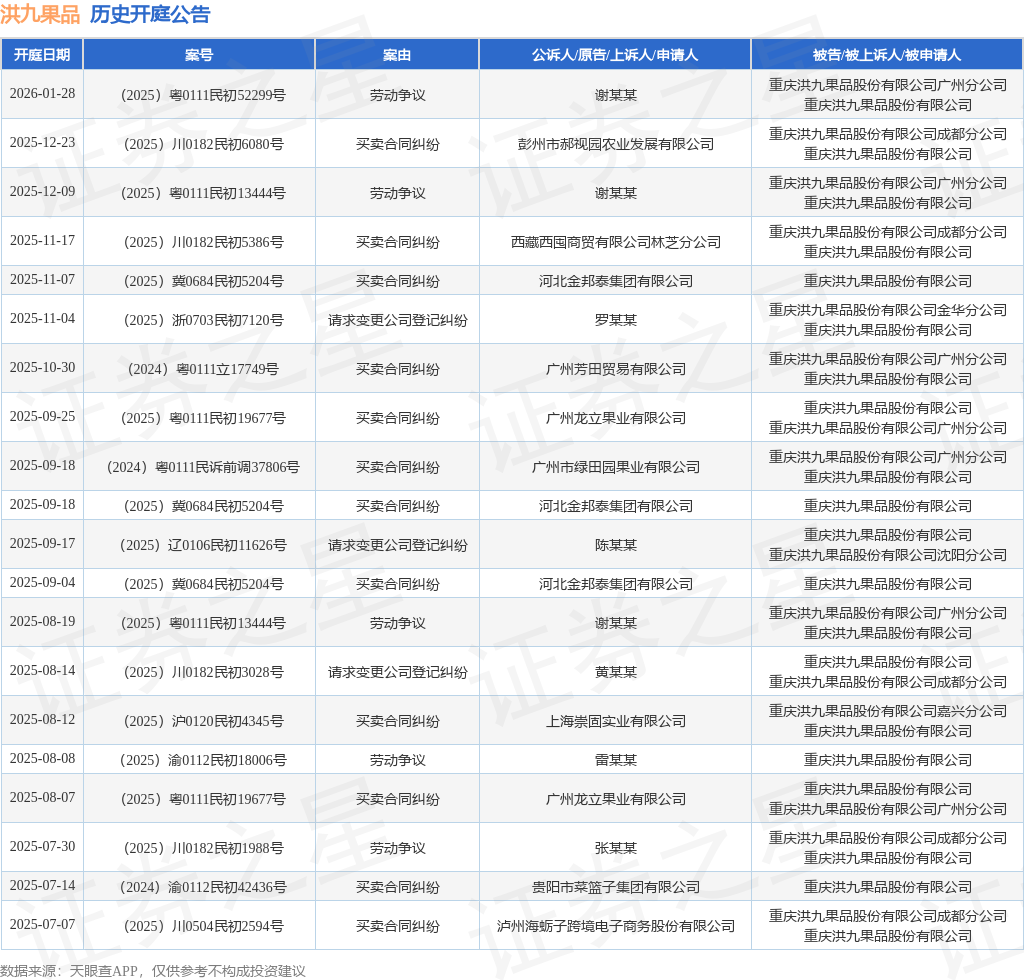The height and width of the screenshot is (980, 1024).
Task: Click plaintiff 广州市绿田园果业有限公司
Action: pos(615,467)
